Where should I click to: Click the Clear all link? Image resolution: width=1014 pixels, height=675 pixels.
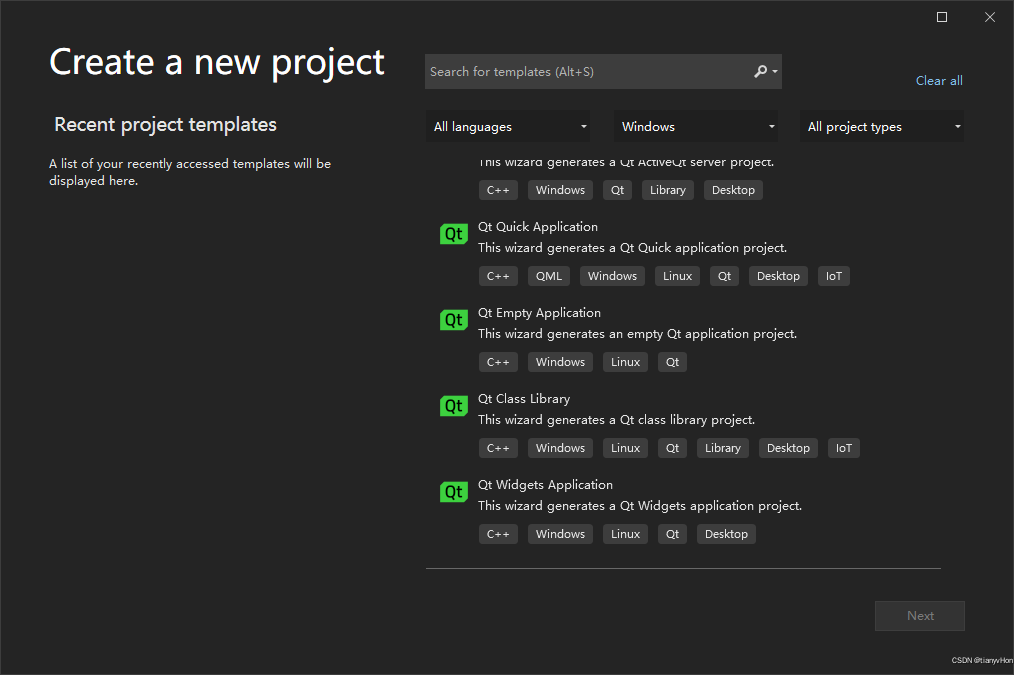point(939,81)
